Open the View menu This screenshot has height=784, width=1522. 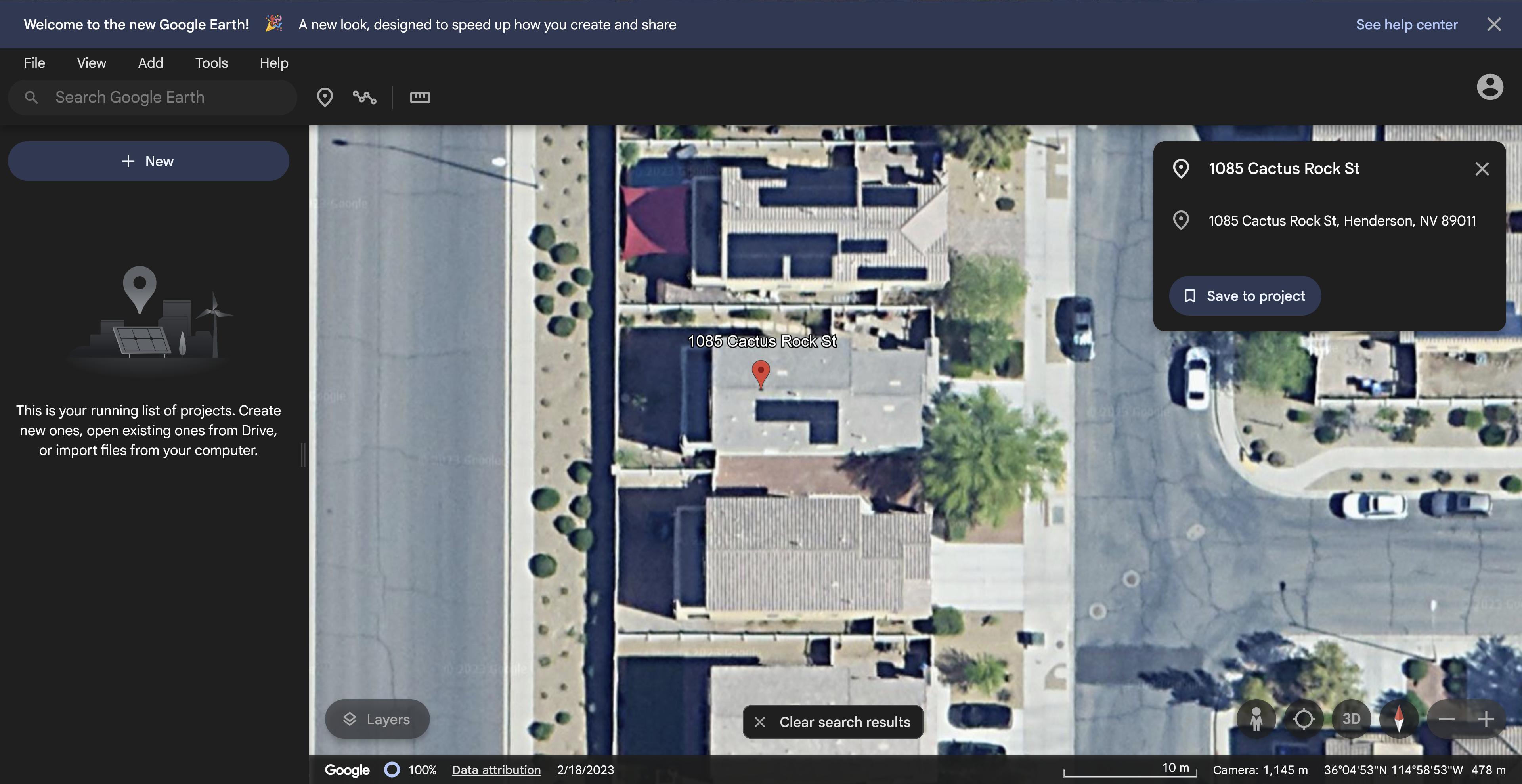click(92, 63)
